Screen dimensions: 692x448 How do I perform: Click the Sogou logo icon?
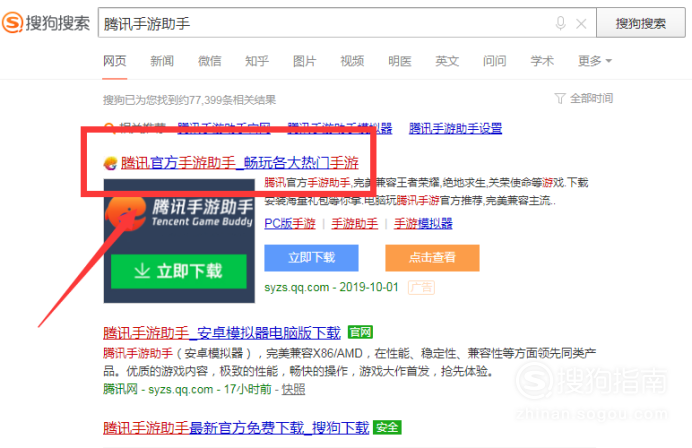12,23
